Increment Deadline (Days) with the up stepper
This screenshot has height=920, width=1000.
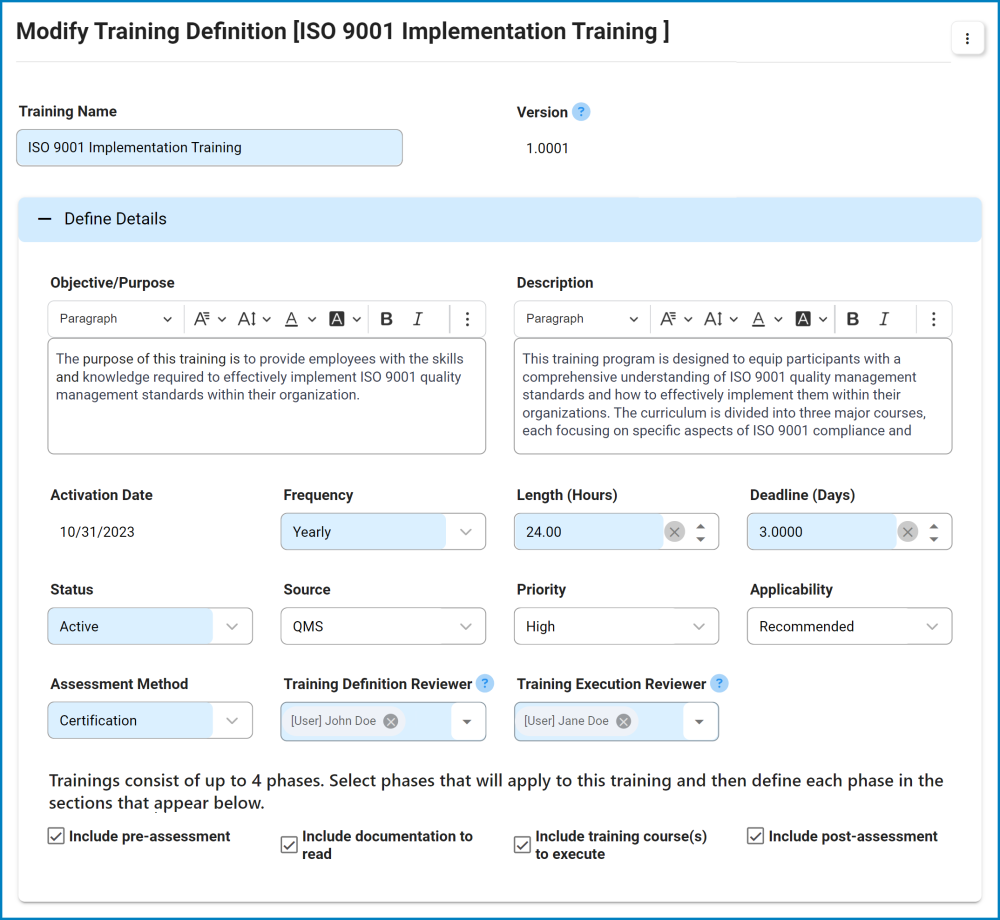932,526
